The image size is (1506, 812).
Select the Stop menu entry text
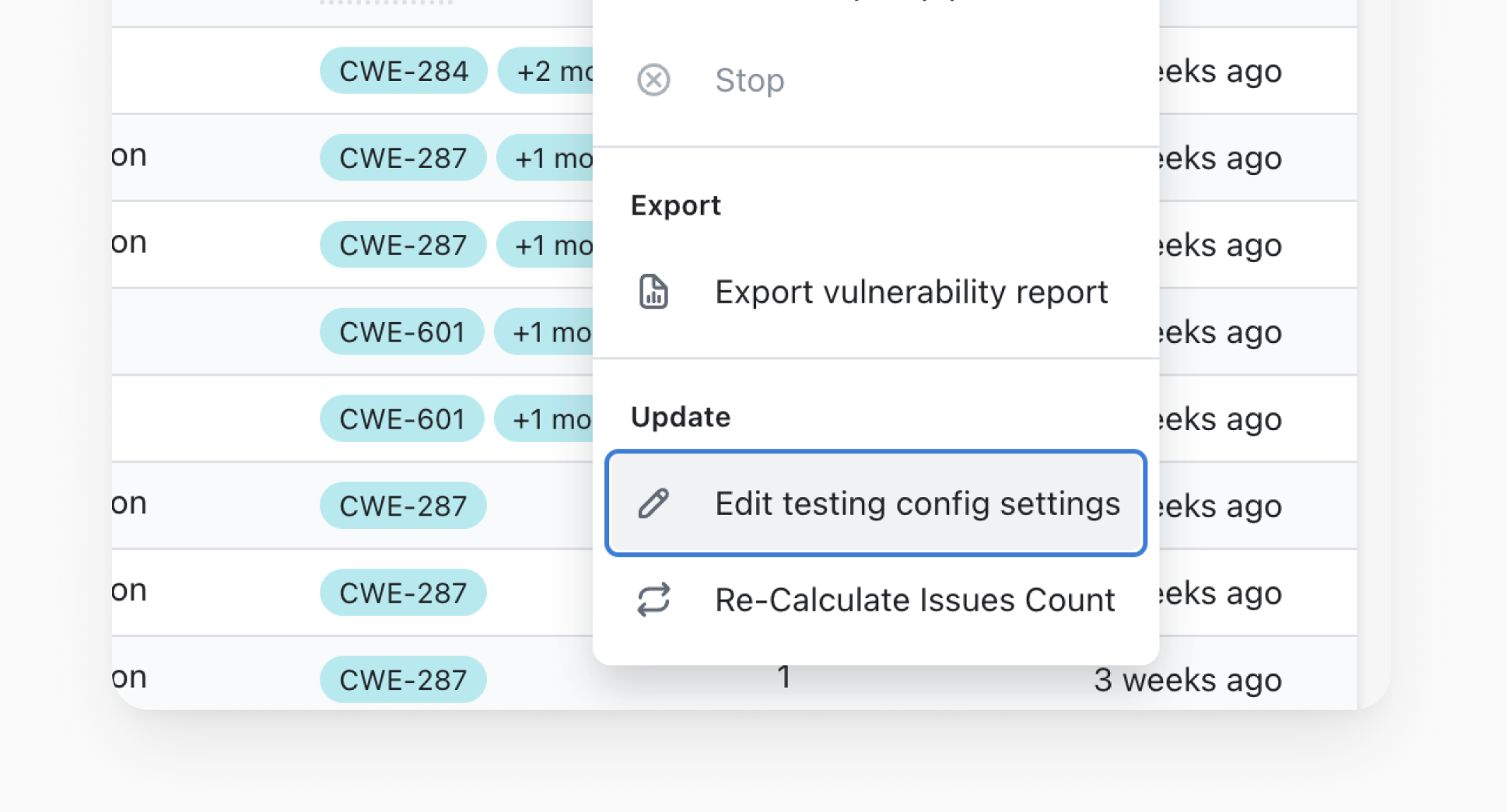(x=749, y=80)
